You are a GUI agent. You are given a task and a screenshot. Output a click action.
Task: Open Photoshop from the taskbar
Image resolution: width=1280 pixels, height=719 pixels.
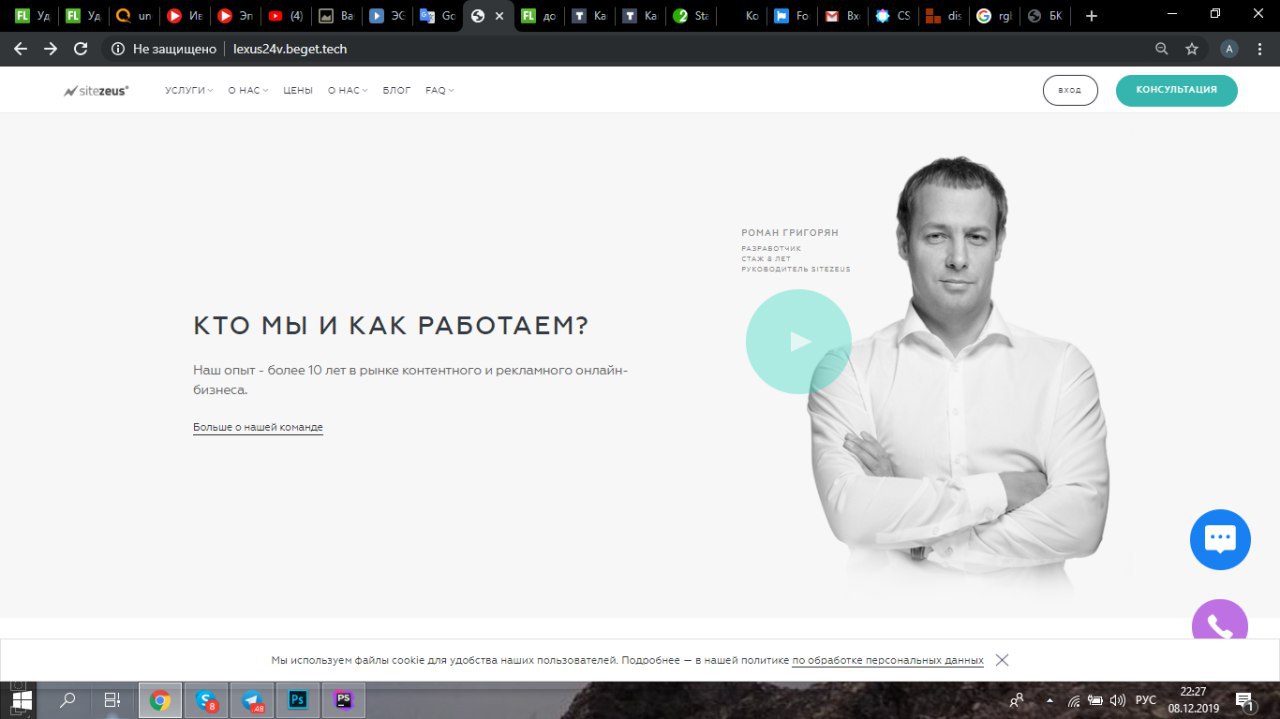point(298,700)
